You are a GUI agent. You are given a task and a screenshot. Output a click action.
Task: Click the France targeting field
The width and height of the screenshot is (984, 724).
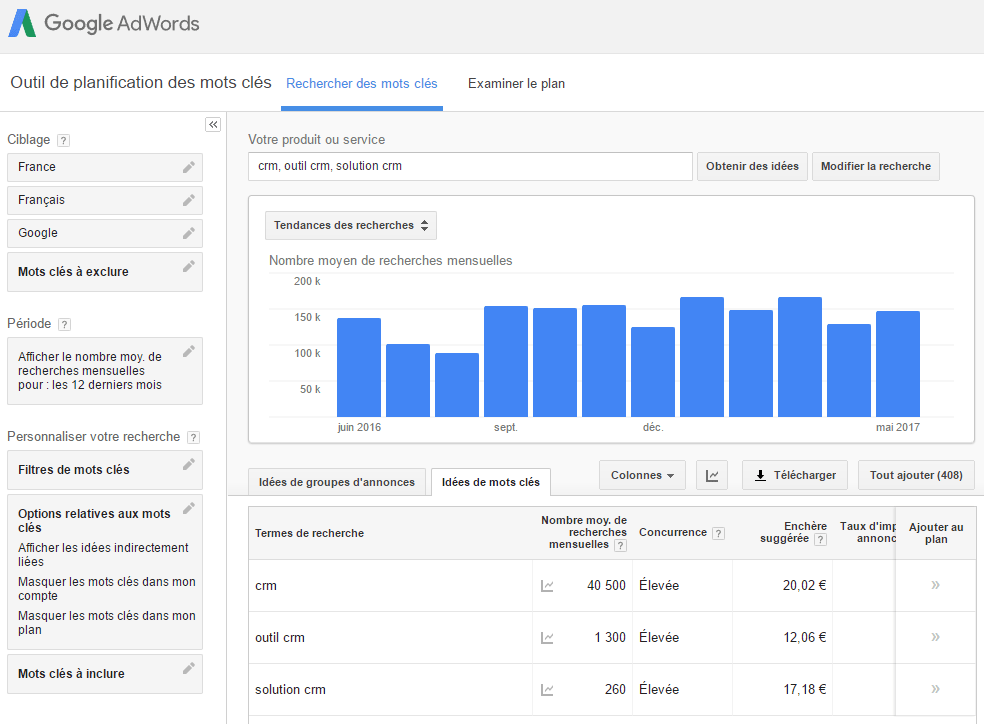click(x=105, y=167)
